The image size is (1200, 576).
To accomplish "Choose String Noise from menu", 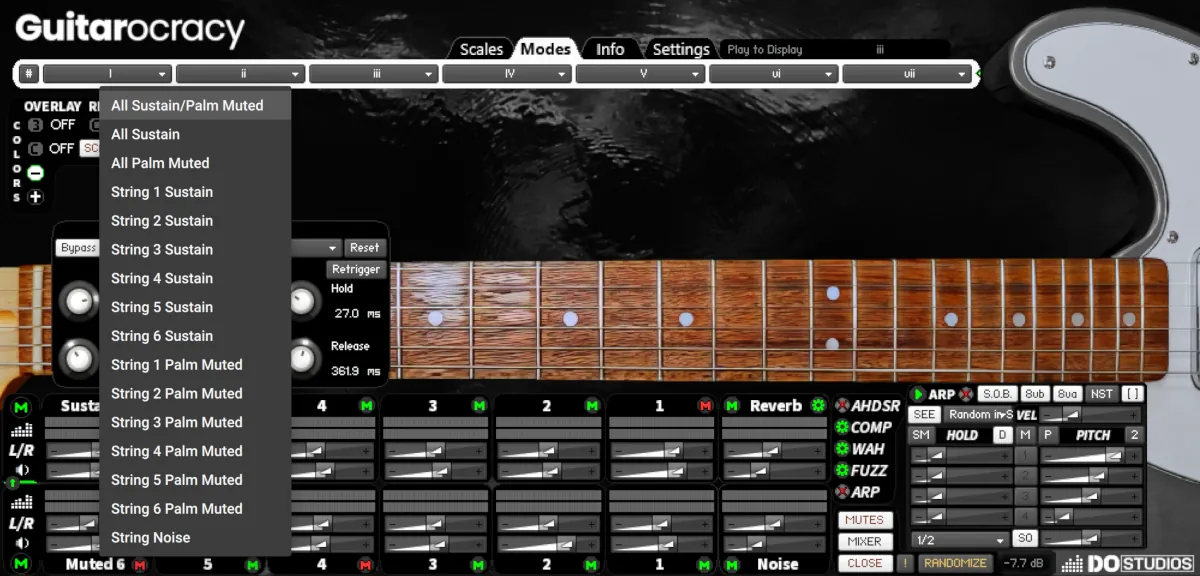I will [196, 538].
